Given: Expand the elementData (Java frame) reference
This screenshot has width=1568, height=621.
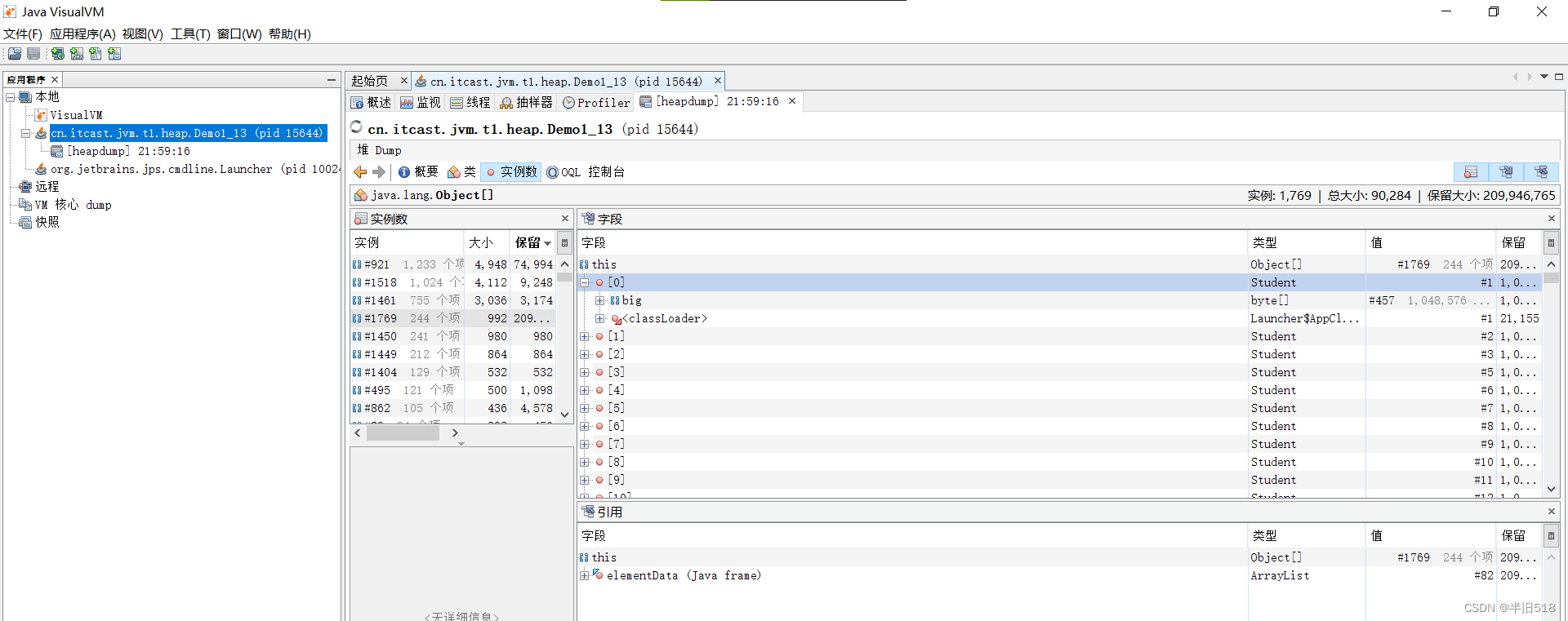Looking at the screenshot, I should [x=584, y=575].
